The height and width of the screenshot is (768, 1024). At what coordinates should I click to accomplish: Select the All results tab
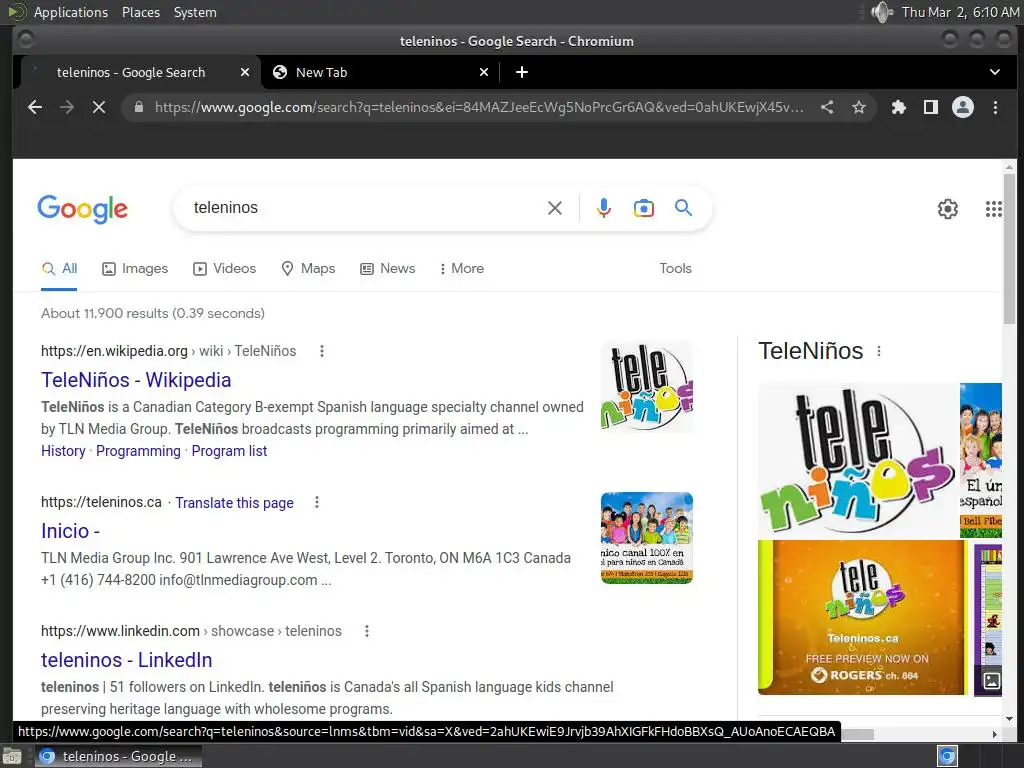(59, 268)
